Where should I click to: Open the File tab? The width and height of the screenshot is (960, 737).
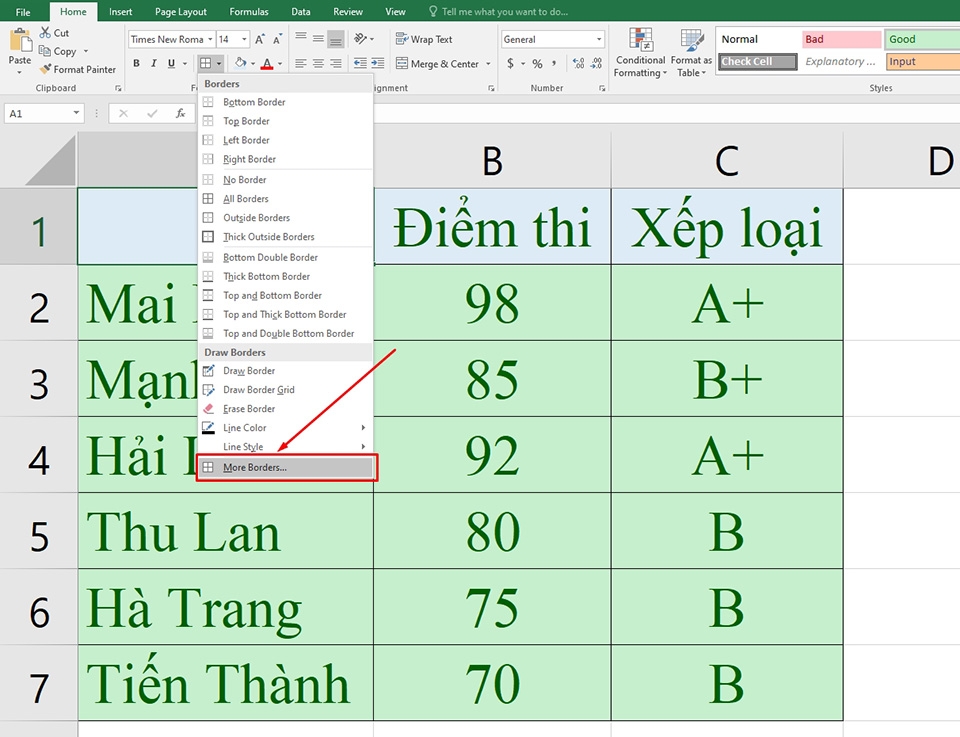coord(23,12)
